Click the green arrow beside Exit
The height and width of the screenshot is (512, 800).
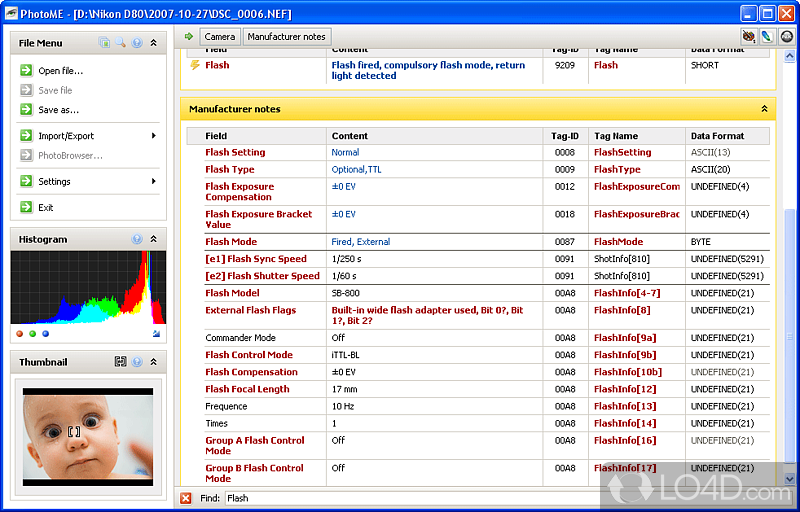point(26,207)
